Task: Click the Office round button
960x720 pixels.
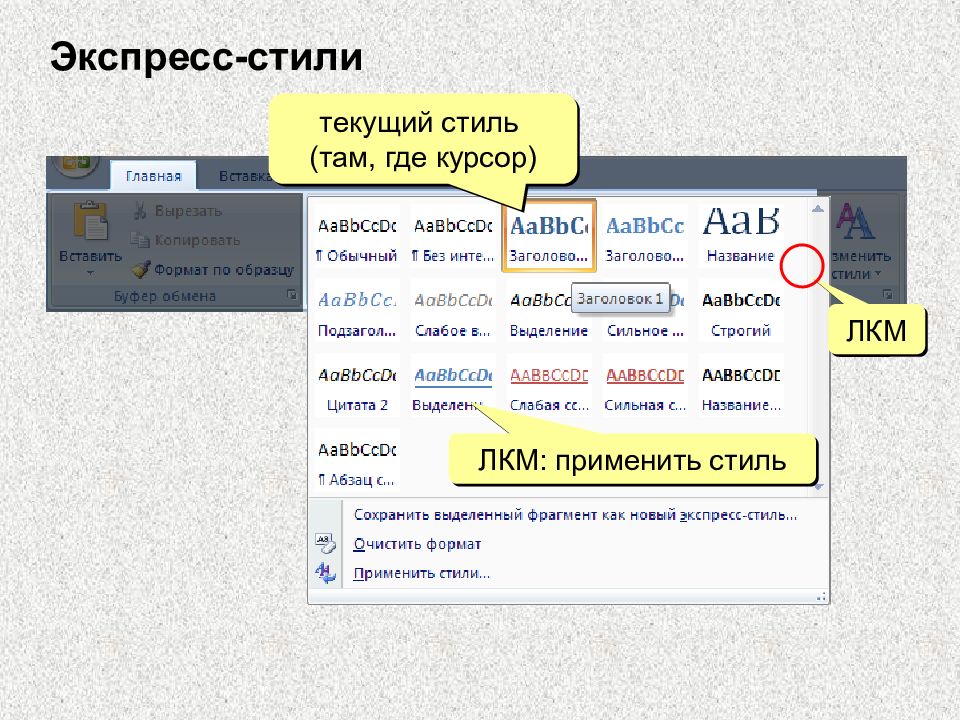Action: 77,163
